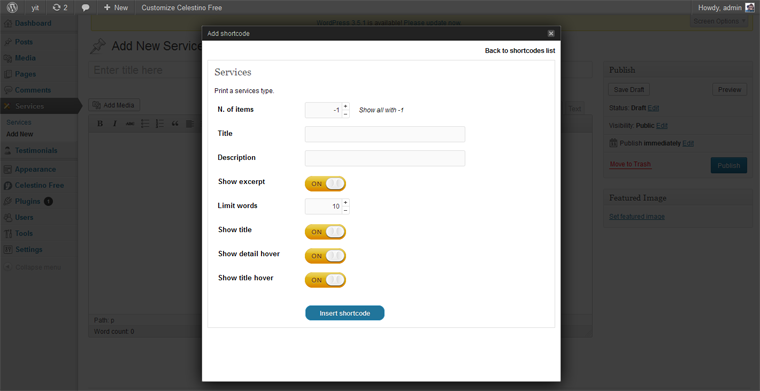
Task: Go back to shortcodes list
Action: (x=520, y=50)
